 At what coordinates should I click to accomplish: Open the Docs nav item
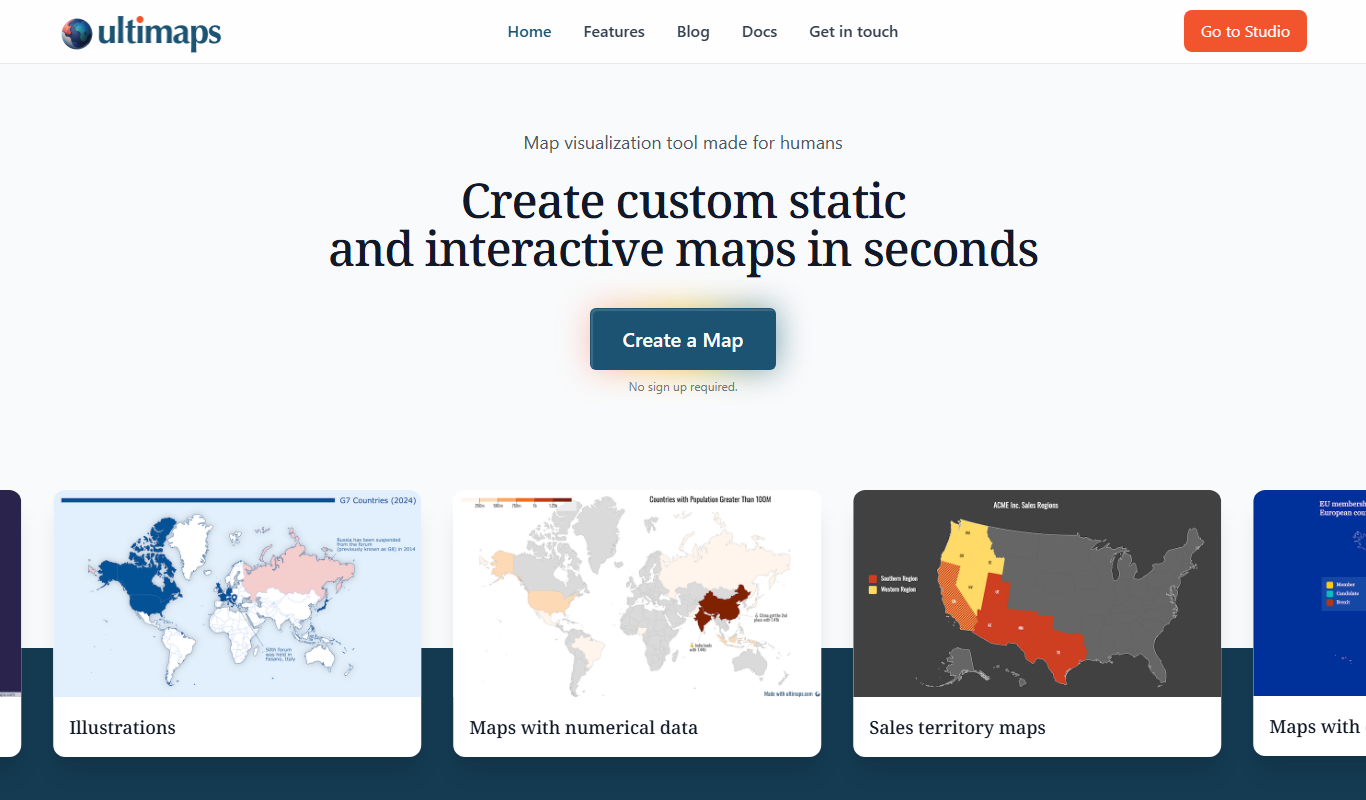(759, 31)
